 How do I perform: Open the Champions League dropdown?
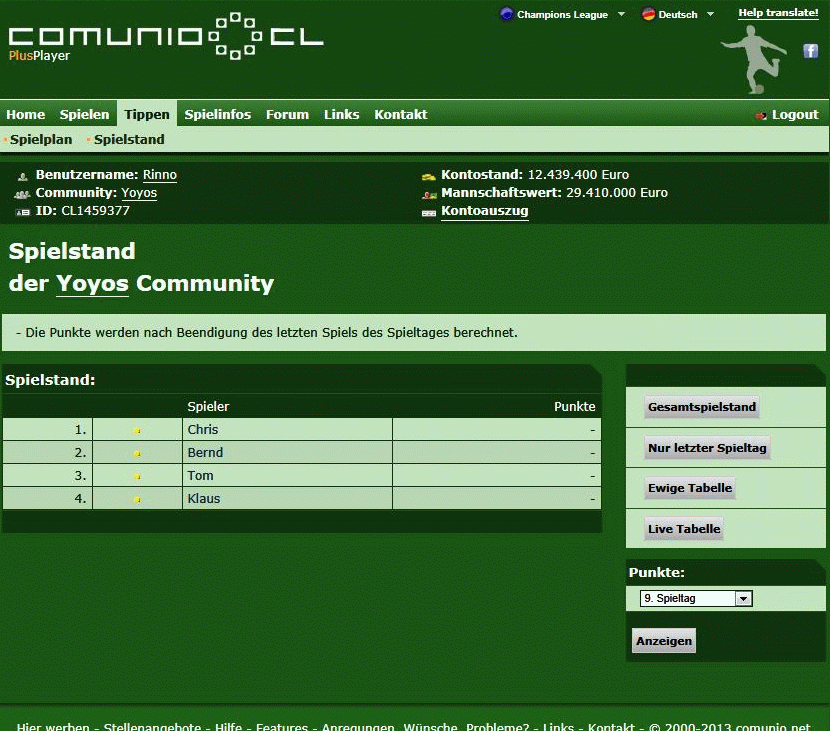click(563, 15)
